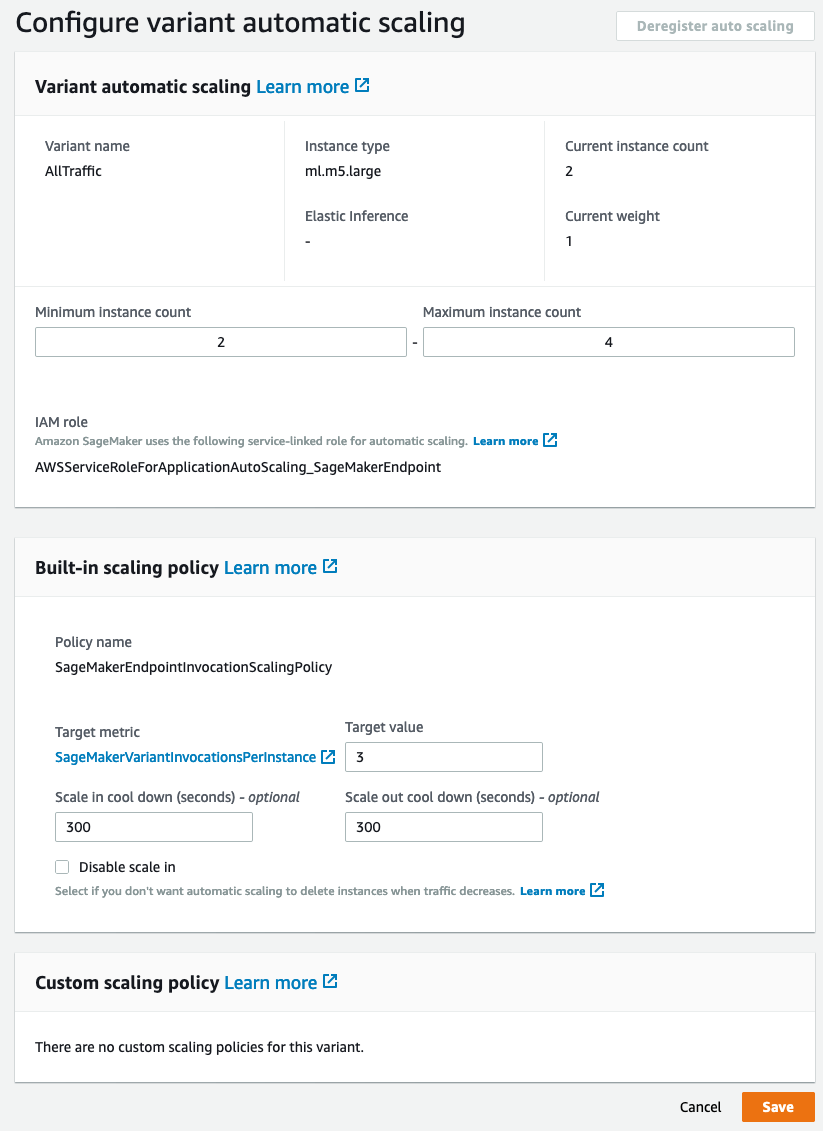823x1131 pixels.
Task: Click external link icon beside Custom scaling policy
Action: point(330,982)
